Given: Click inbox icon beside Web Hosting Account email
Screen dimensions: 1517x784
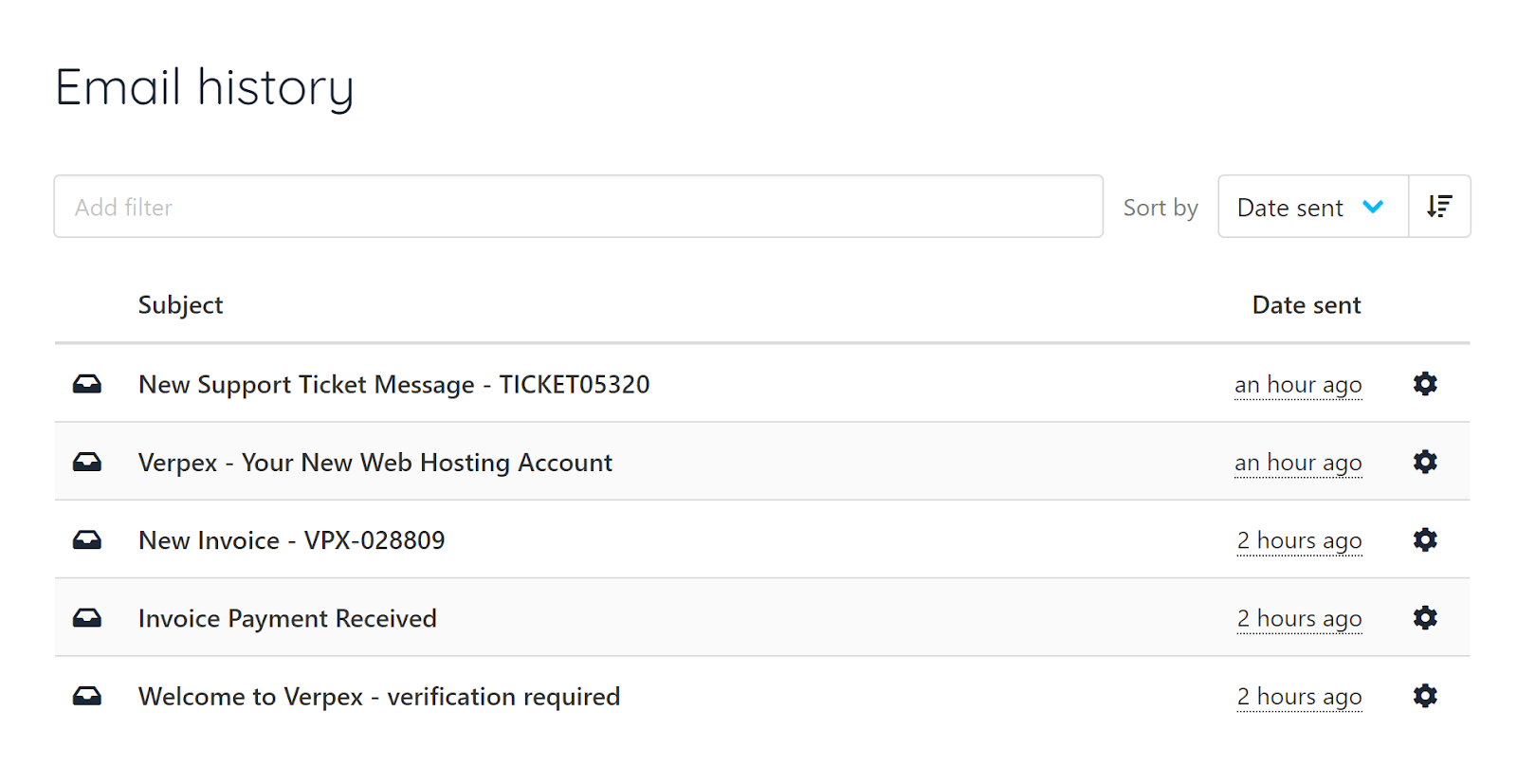Looking at the screenshot, I should pyautogui.click(x=87, y=462).
